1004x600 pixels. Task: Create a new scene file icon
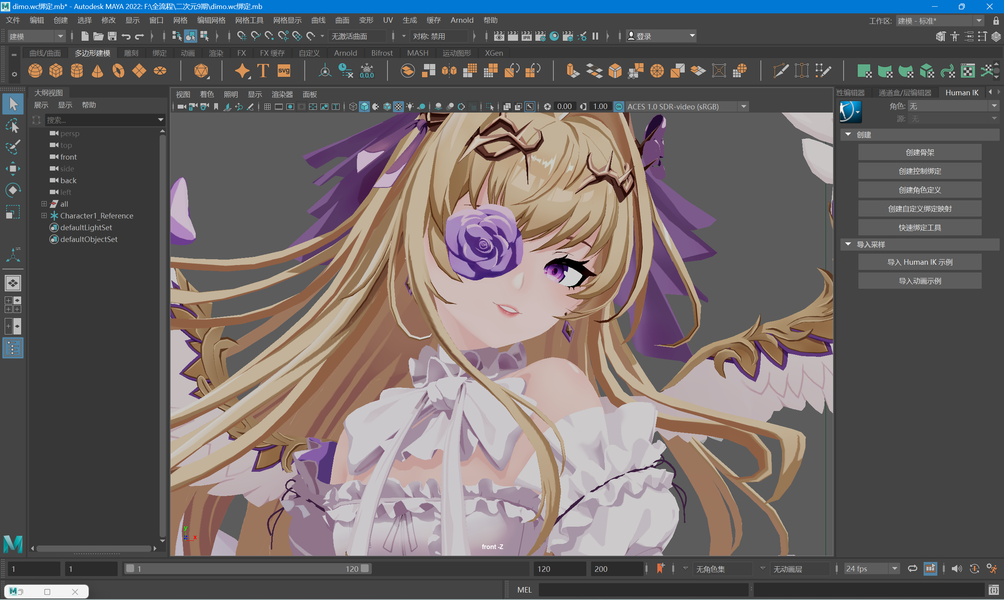coord(85,36)
